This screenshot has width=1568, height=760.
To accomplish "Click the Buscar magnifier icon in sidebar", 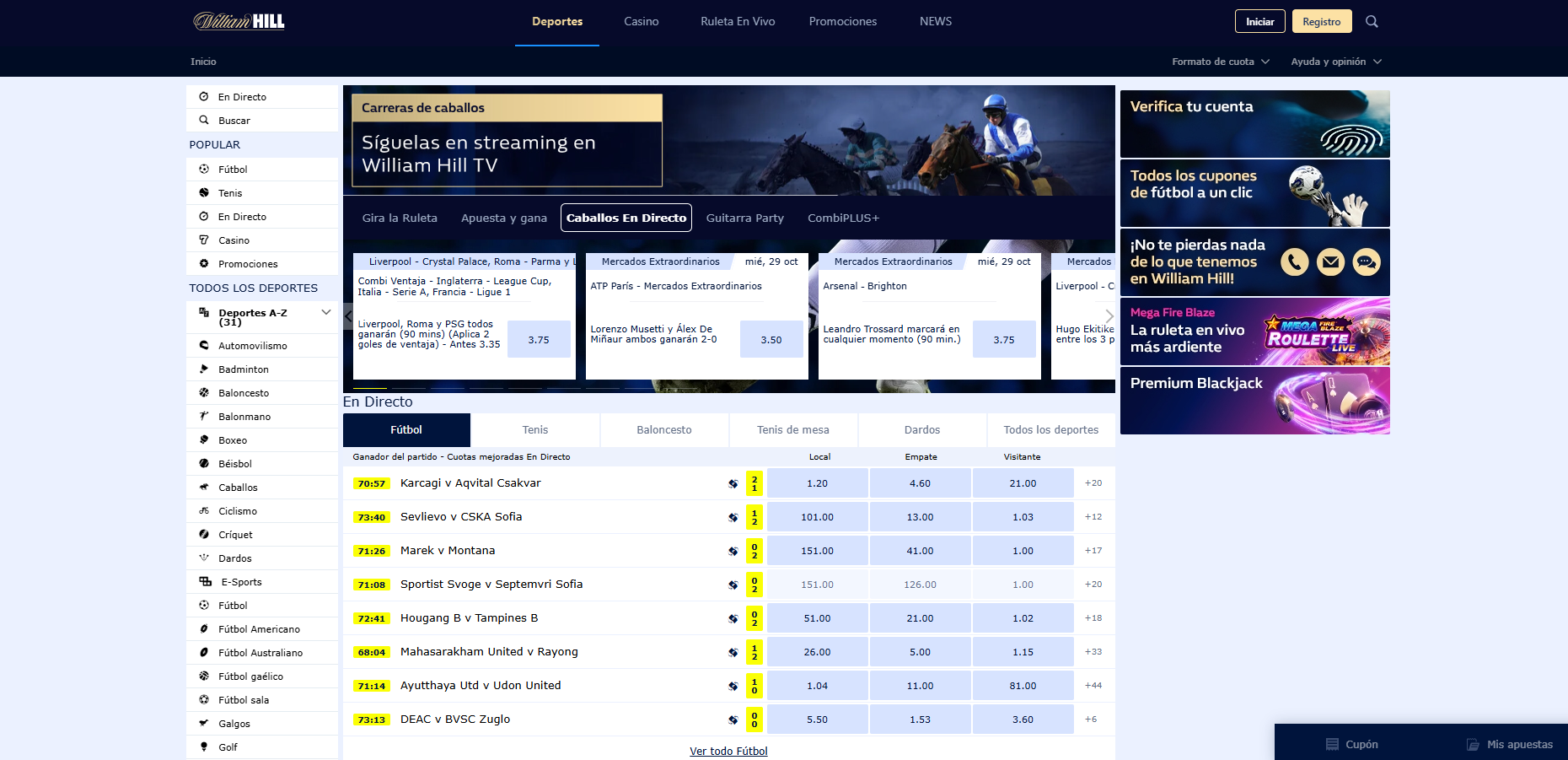I will (204, 121).
